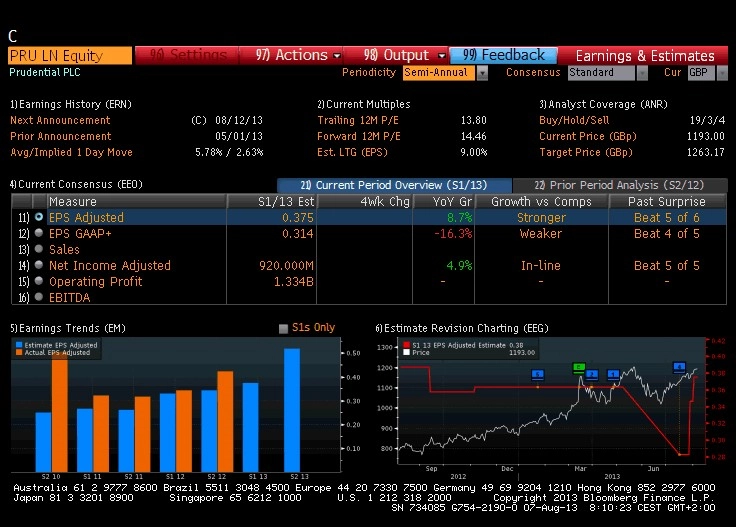Viewport: 736px width, 527px height.
Task: Click the Growth vs Comps column header
Action: [x=542, y=201]
